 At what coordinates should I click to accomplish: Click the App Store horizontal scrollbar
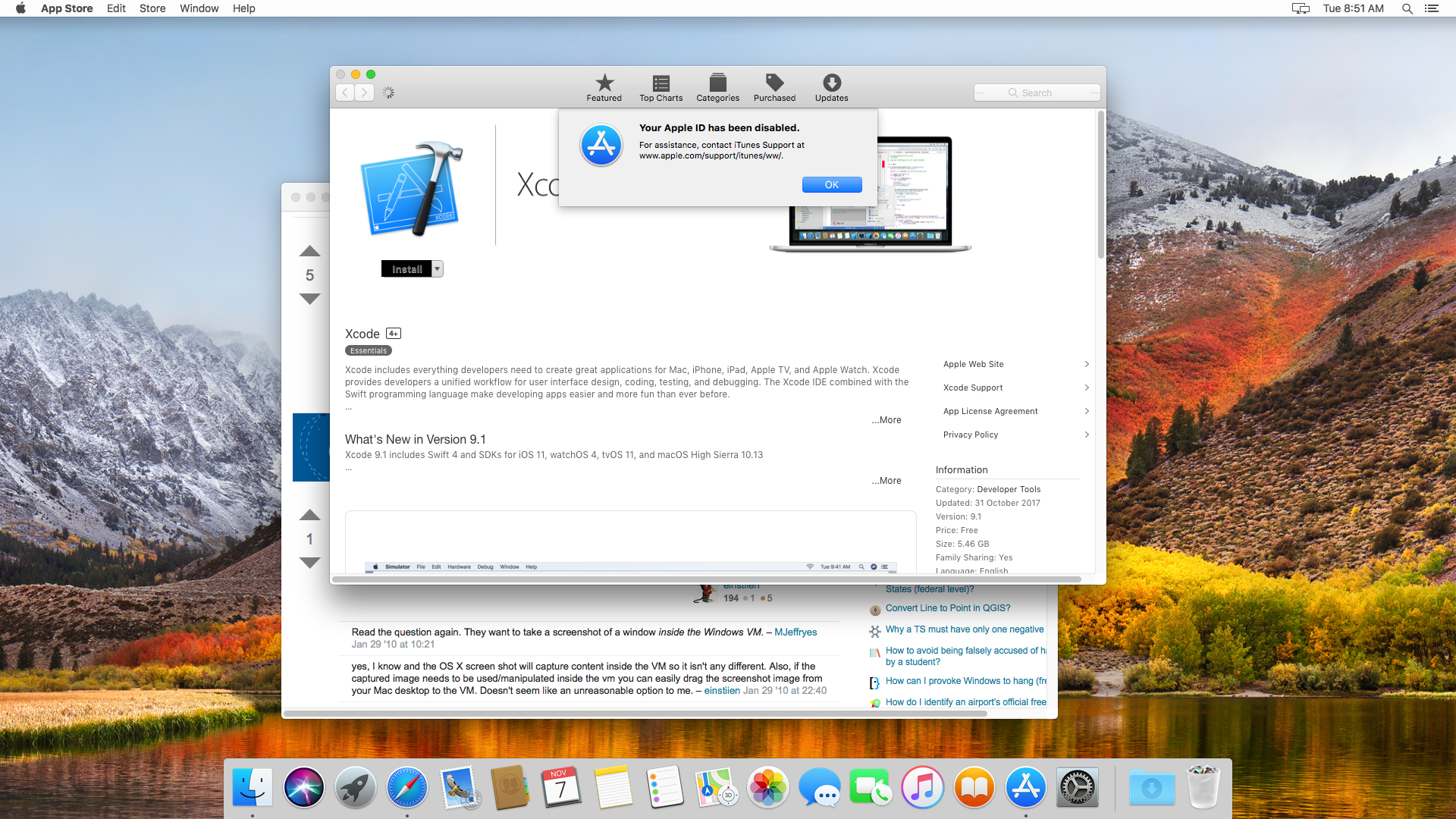coord(706,579)
